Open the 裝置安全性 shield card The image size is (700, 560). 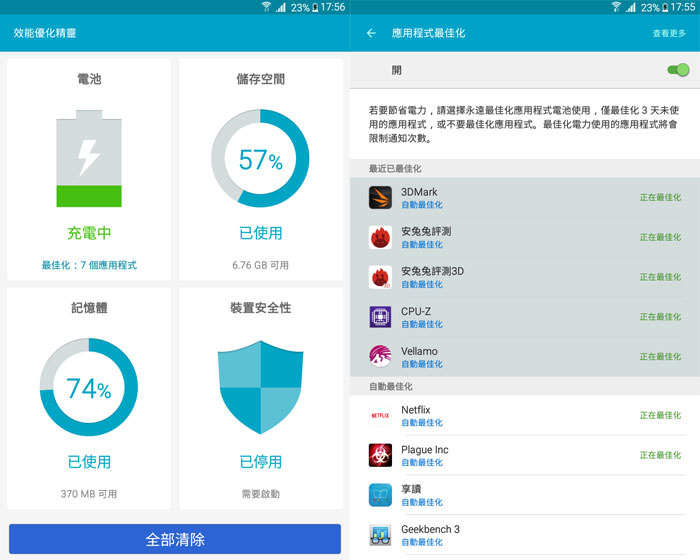pos(260,396)
